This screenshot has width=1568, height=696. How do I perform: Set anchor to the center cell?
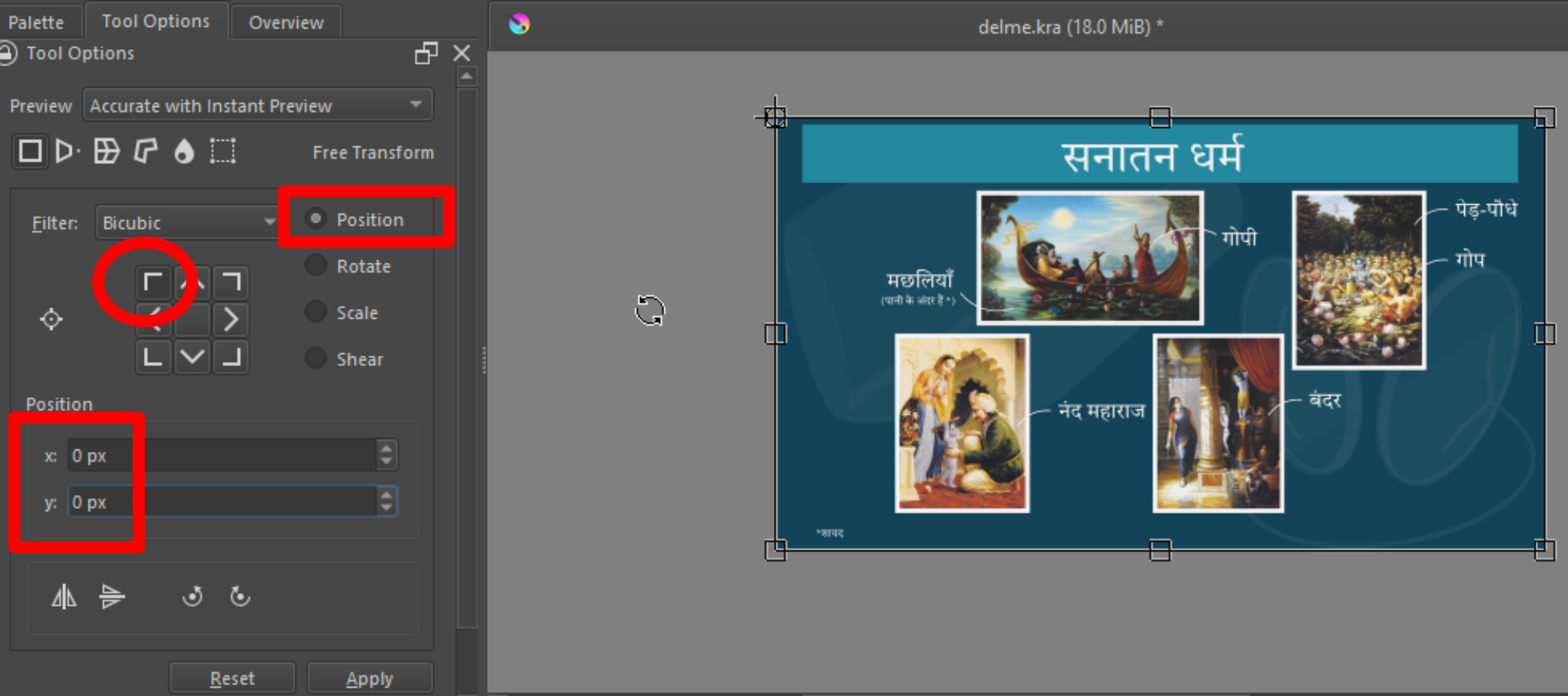tap(192, 319)
